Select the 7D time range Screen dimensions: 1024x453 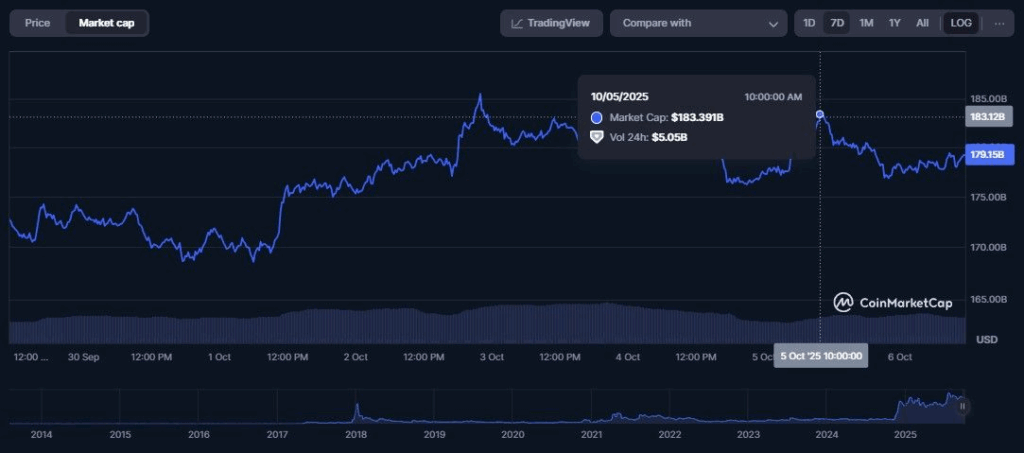(837, 23)
